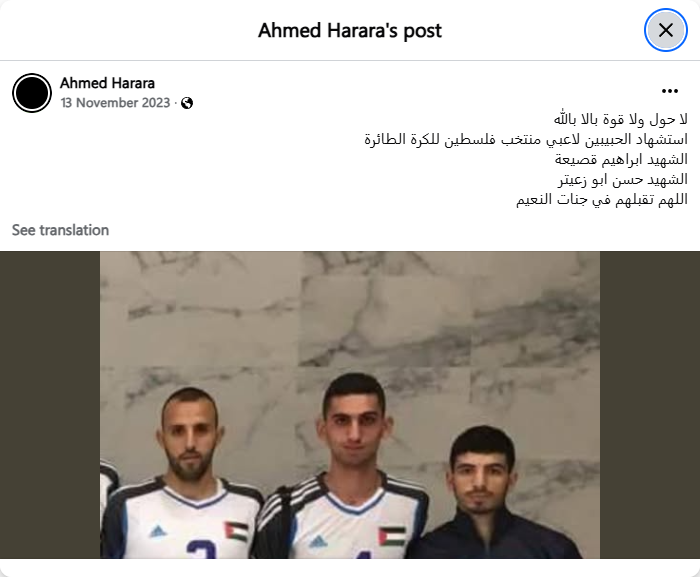Click the "Ahmed Harara's post" dialog title
700x577 pixels.
tap(350, 31)
